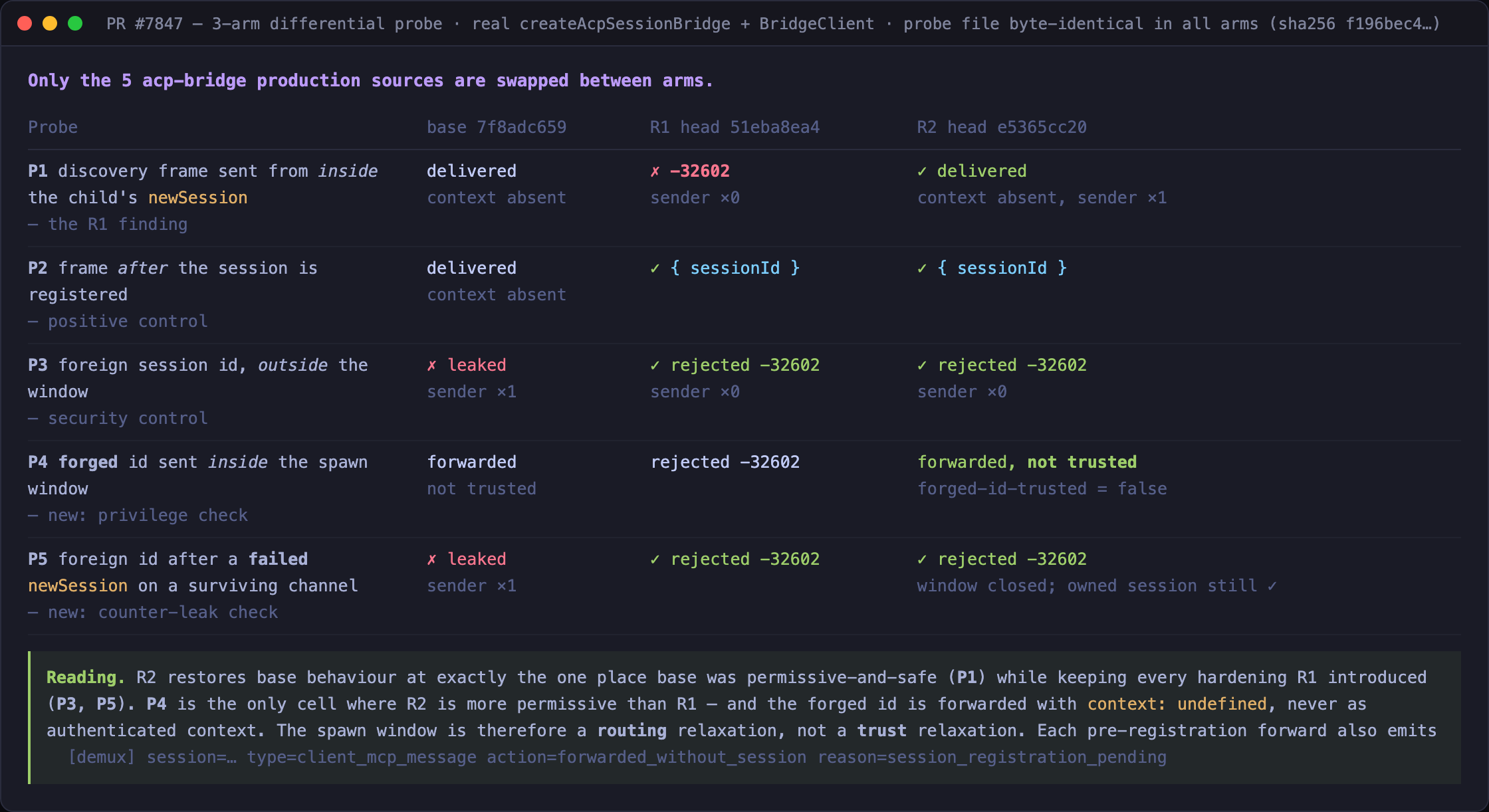The width and height of the screenshot is (1489, 812).
Task: Click 'sender ×1' under P5 base cell
Action: tap(471, 585)
